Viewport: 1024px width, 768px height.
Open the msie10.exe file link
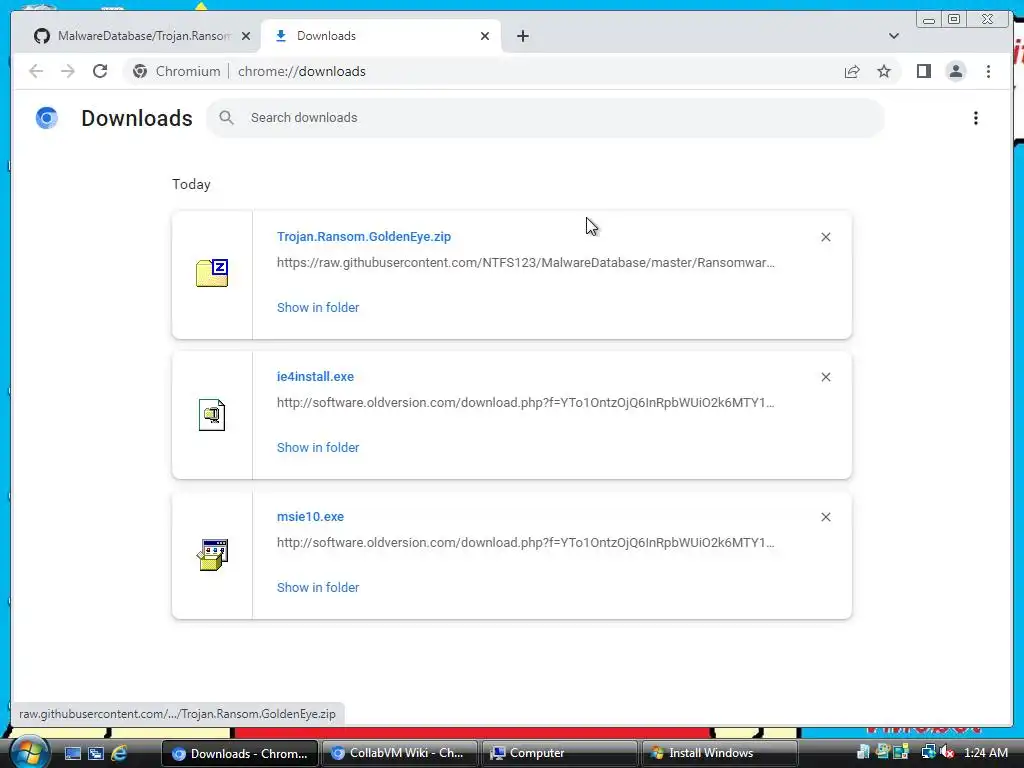click(310, 517)
